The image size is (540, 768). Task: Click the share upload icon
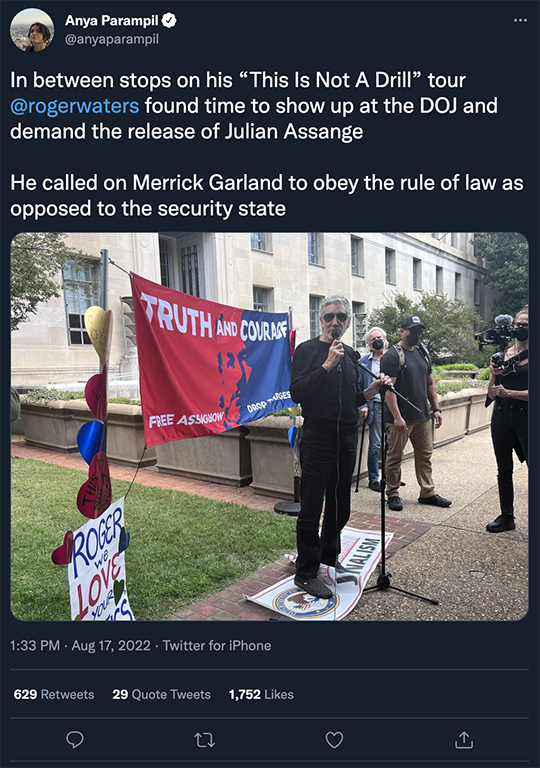coord(464,740)
